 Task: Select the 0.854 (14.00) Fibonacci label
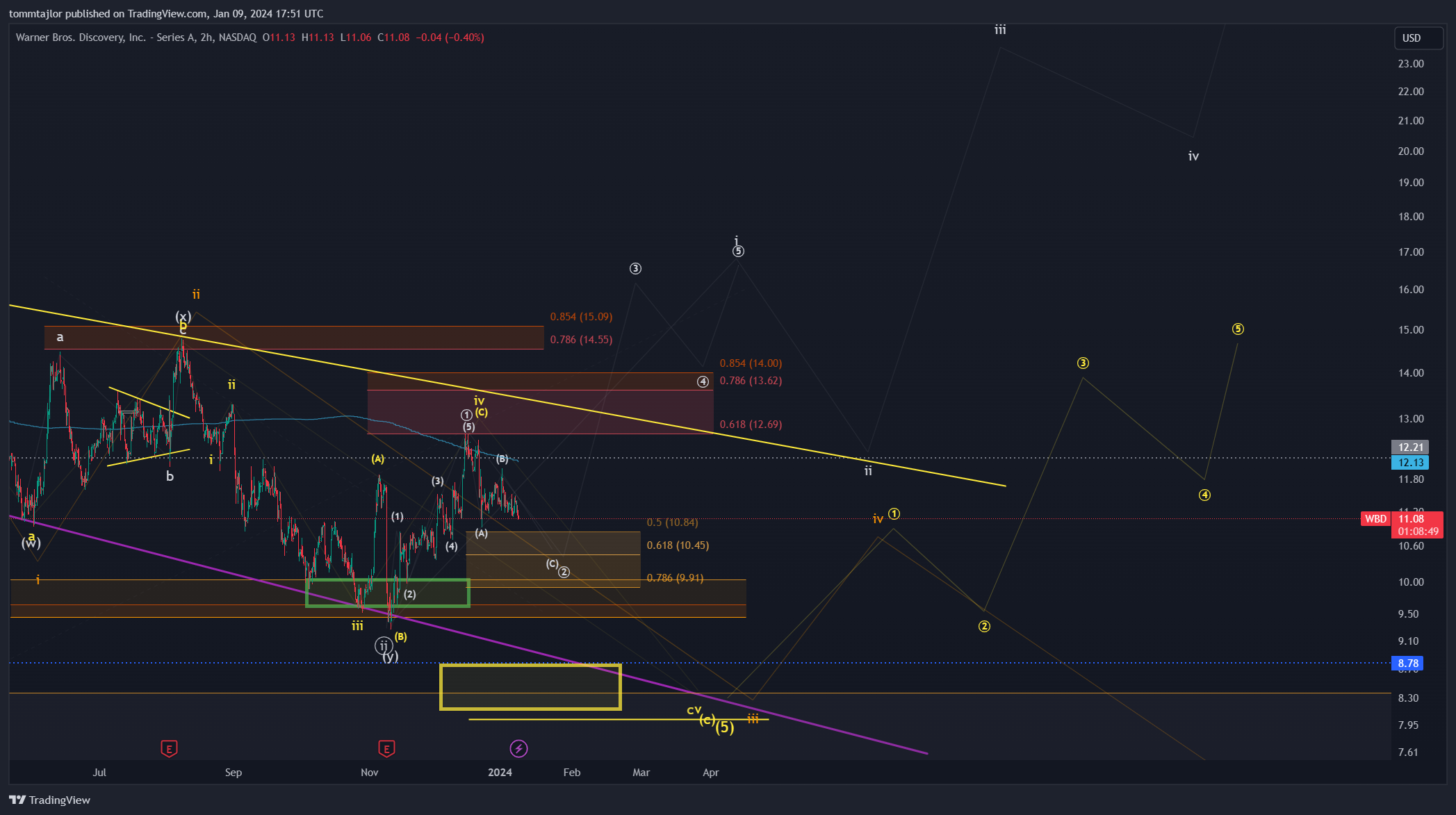point(751,363)
